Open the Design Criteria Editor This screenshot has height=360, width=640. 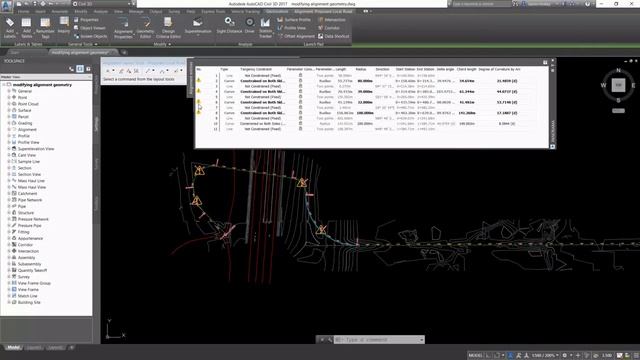click(x=168, y=28)
